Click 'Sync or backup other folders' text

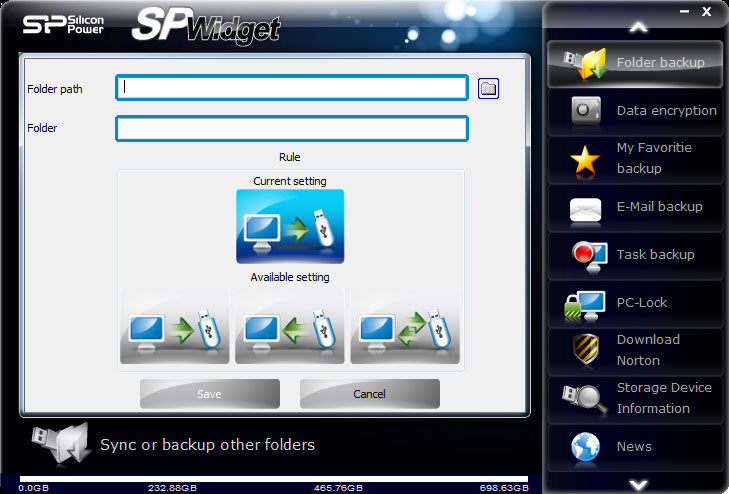207,445
